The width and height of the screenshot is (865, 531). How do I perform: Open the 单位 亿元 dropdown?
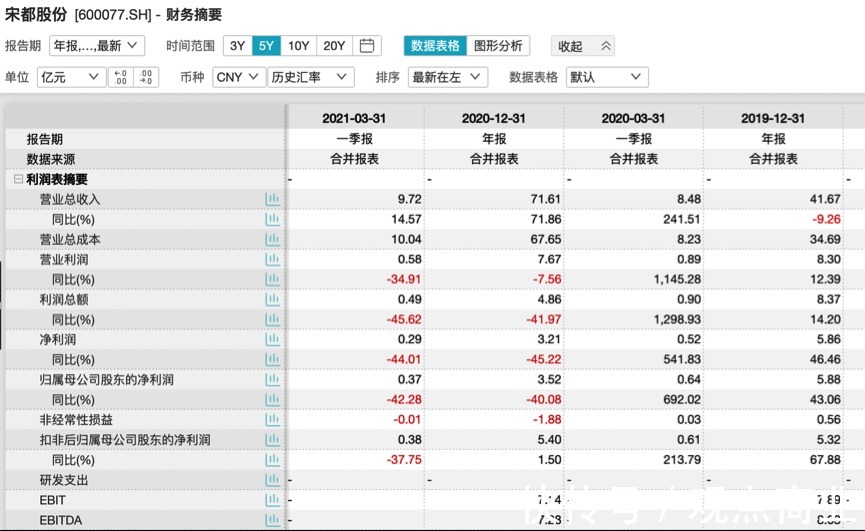coord(71,77)
